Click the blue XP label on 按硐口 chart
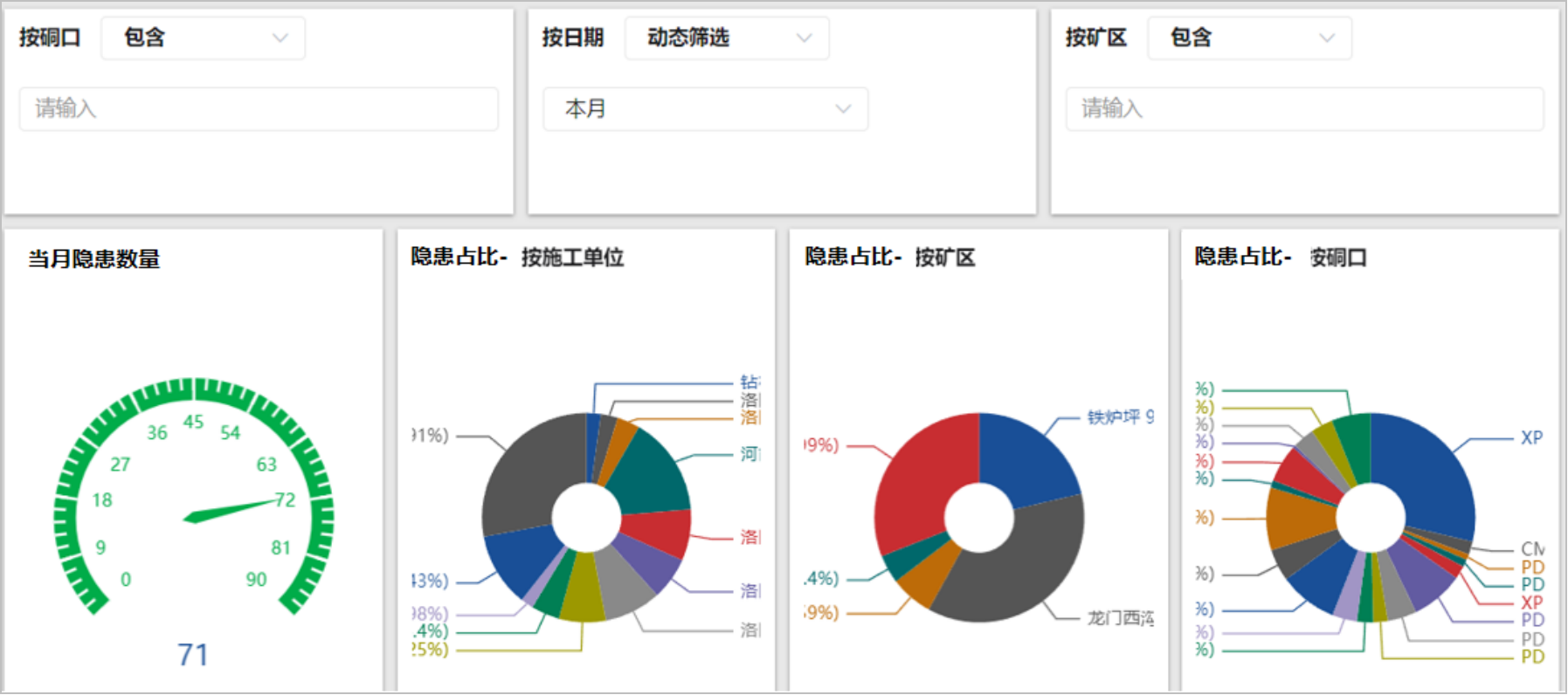The height and width of the screenshot is (695, 1568). click(1531, 437)
